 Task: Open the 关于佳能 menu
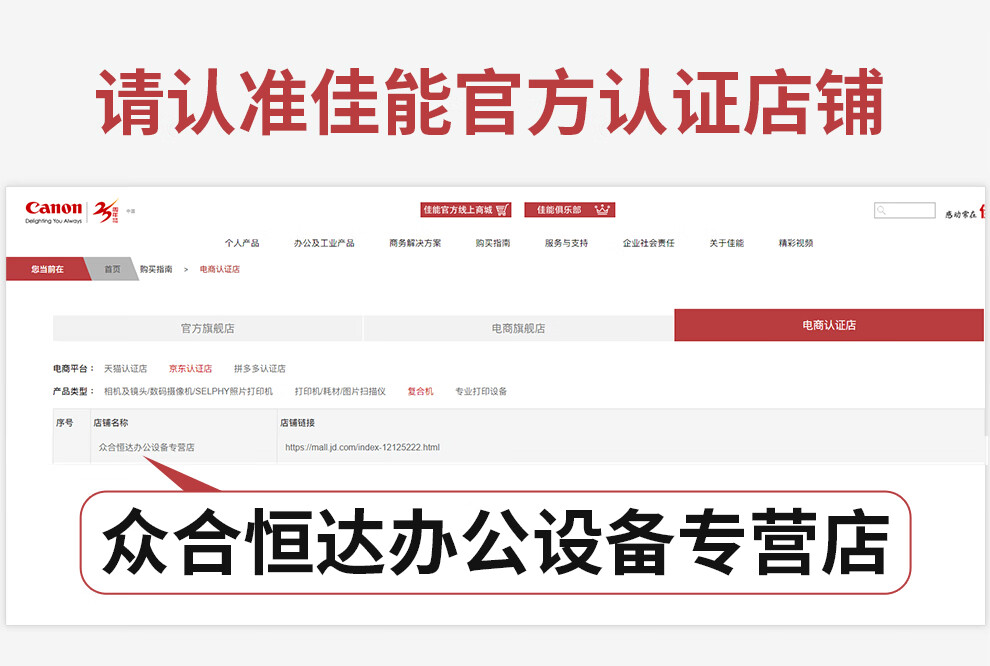[726, 243]
